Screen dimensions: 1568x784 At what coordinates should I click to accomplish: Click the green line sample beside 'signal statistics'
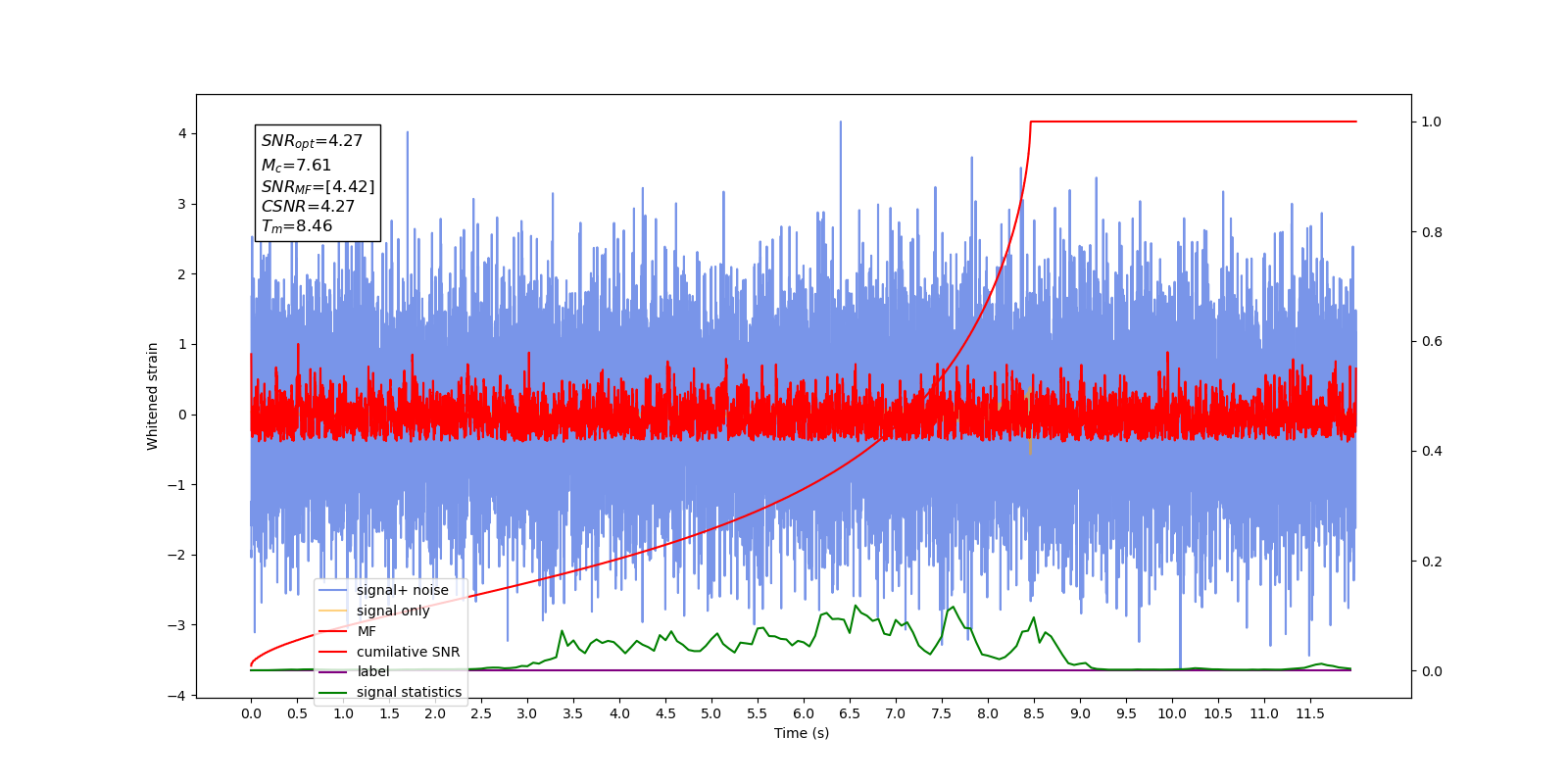pyautogui.click(x=333, y=693)
